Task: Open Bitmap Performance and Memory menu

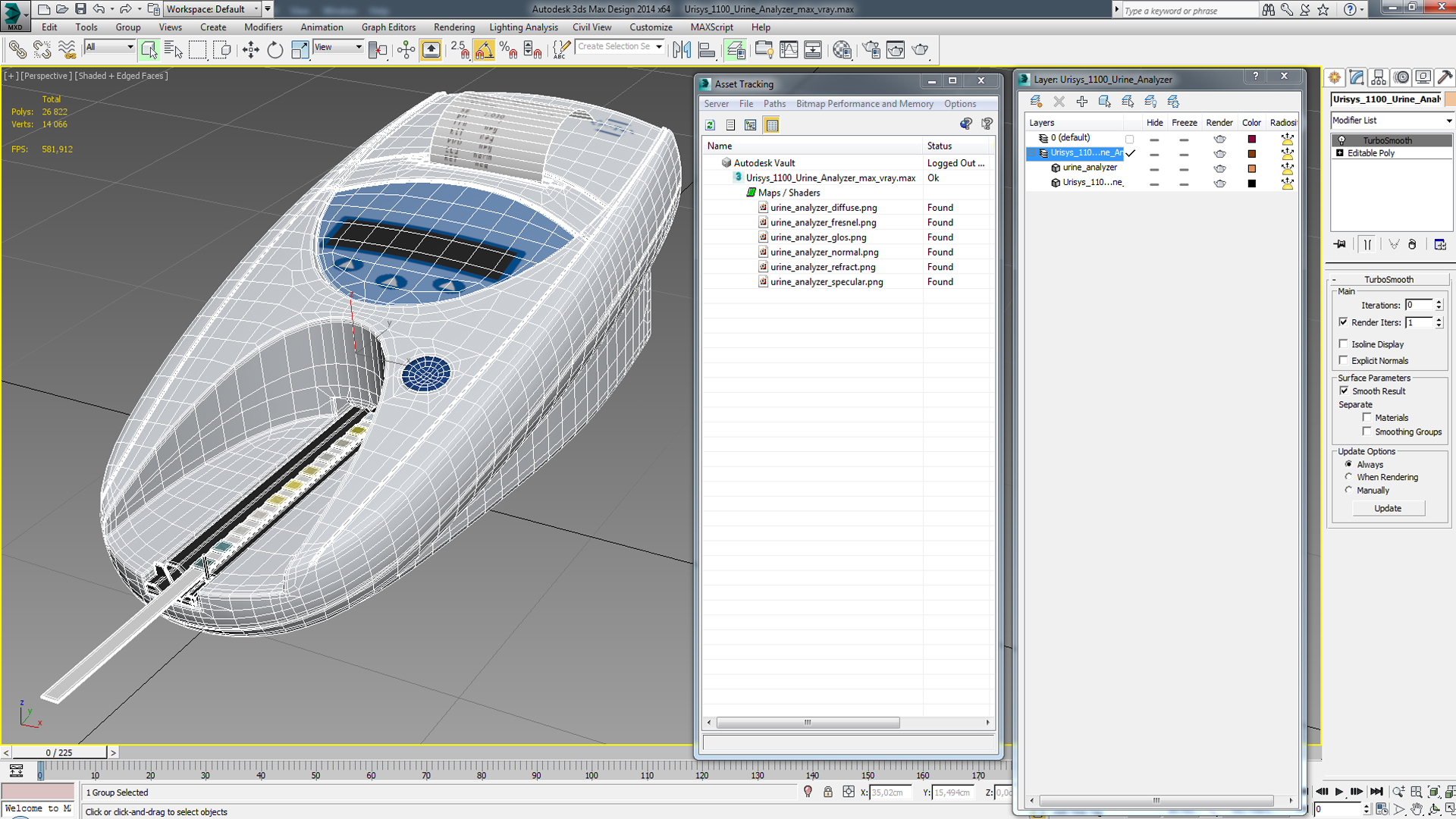Action: click(864, 104)
